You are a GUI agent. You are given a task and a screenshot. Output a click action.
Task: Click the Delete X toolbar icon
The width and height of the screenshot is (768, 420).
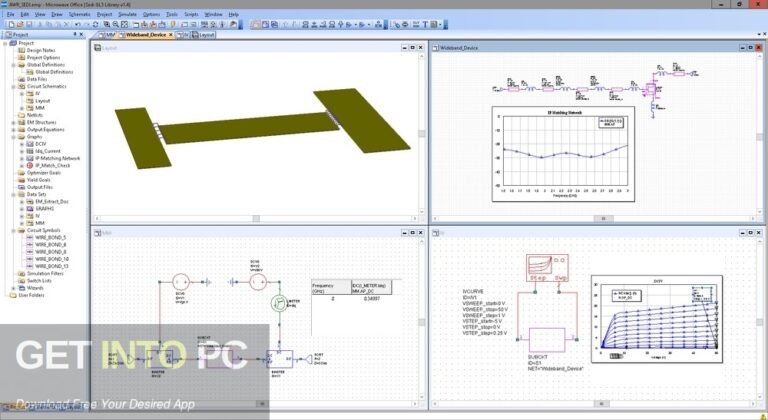(67, 24)
